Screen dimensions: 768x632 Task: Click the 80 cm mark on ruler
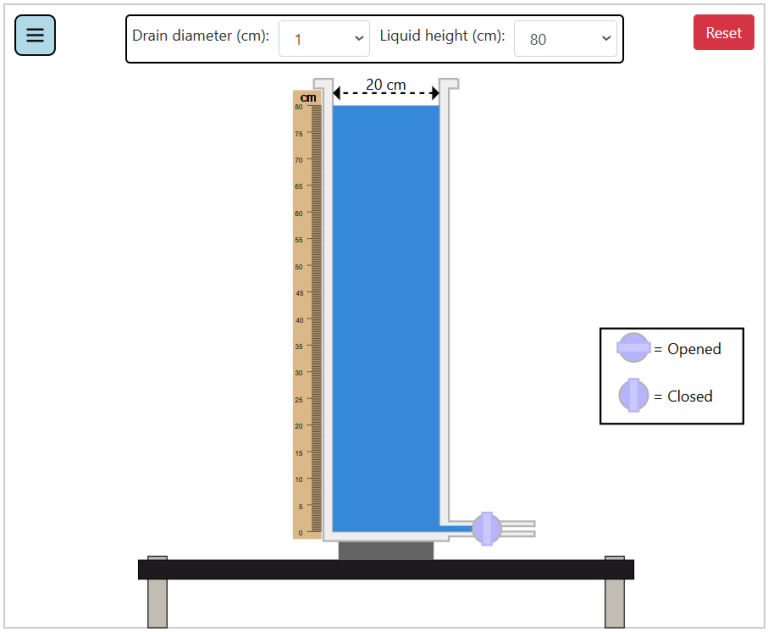point(299,106)
